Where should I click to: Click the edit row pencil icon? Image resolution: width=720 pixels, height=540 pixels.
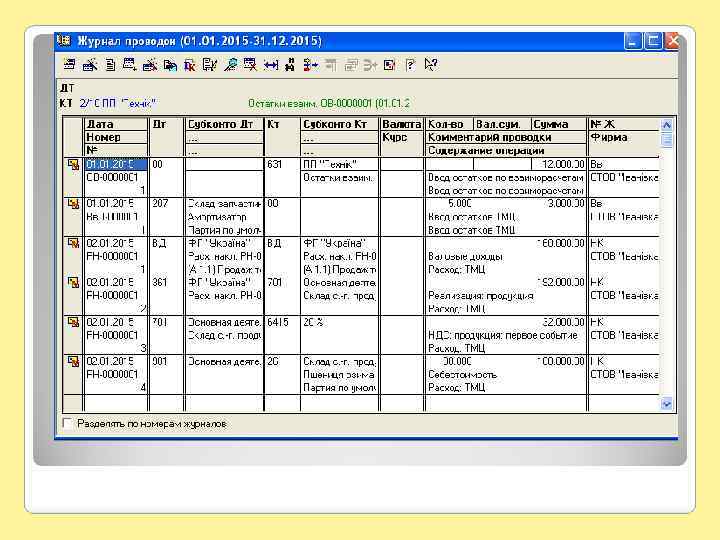(x=150, y=65)
